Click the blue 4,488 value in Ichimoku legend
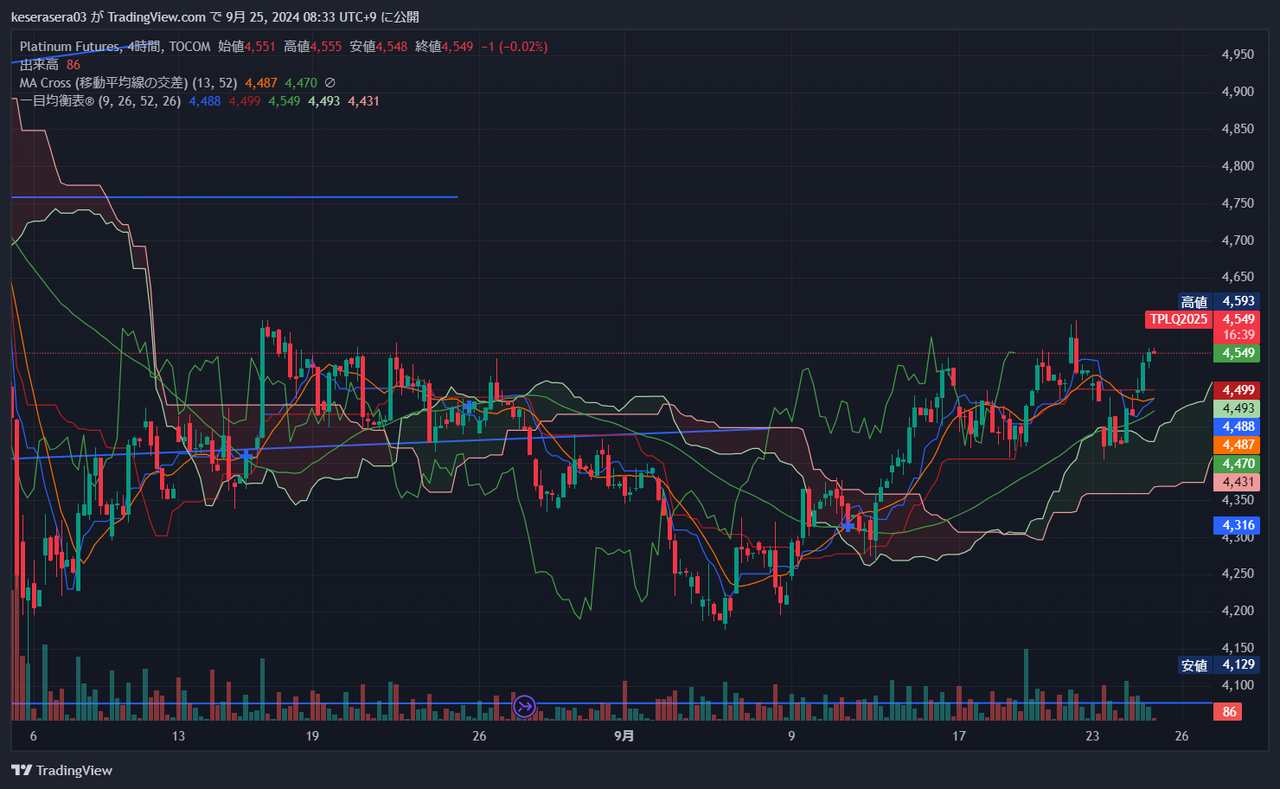This screenshot has width=1280, height=789. tap(205, 101)
